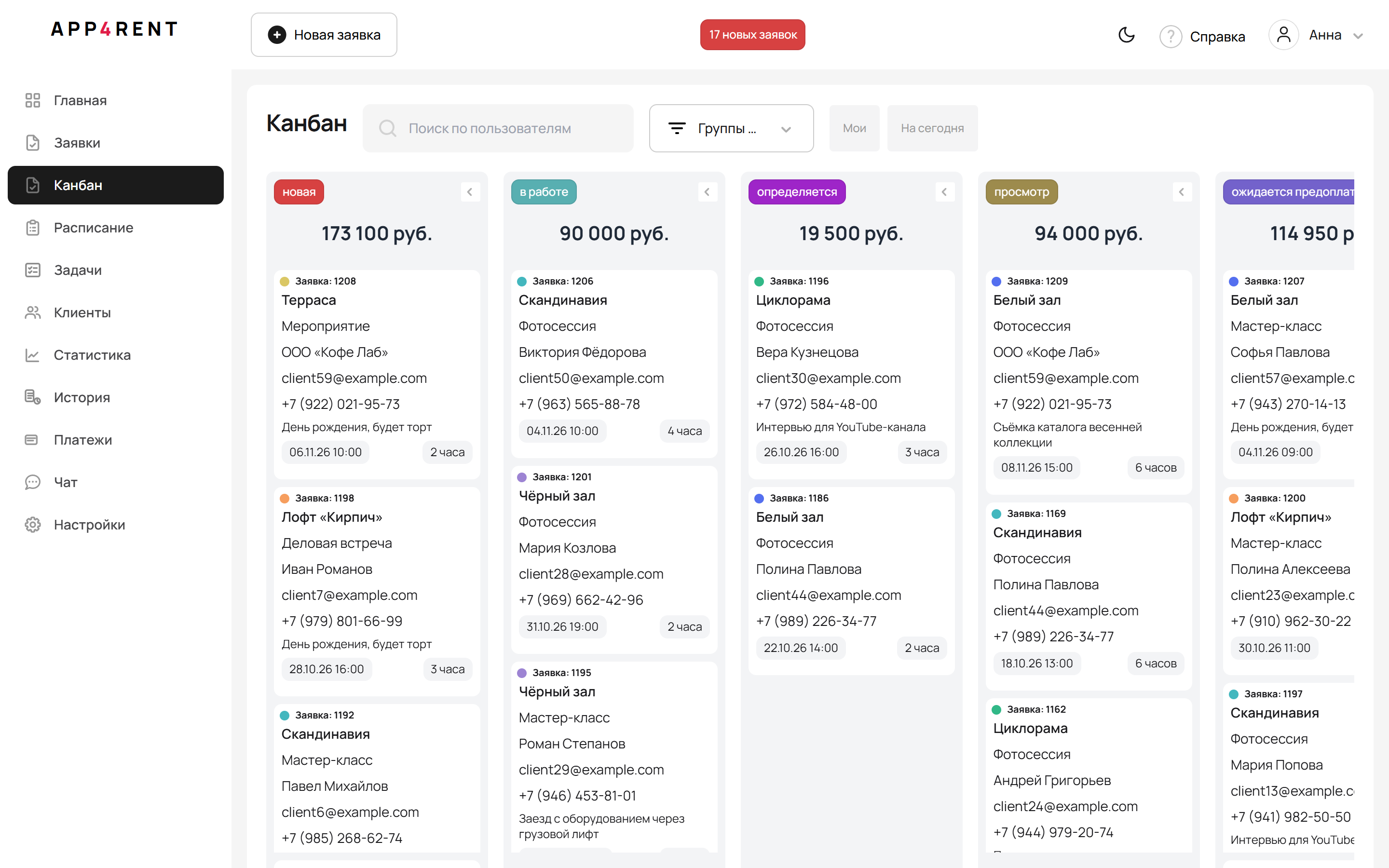Viewport: 1389px width, 868px height.
Task: Click the Клиенты people icon
Action: point(33,312)
